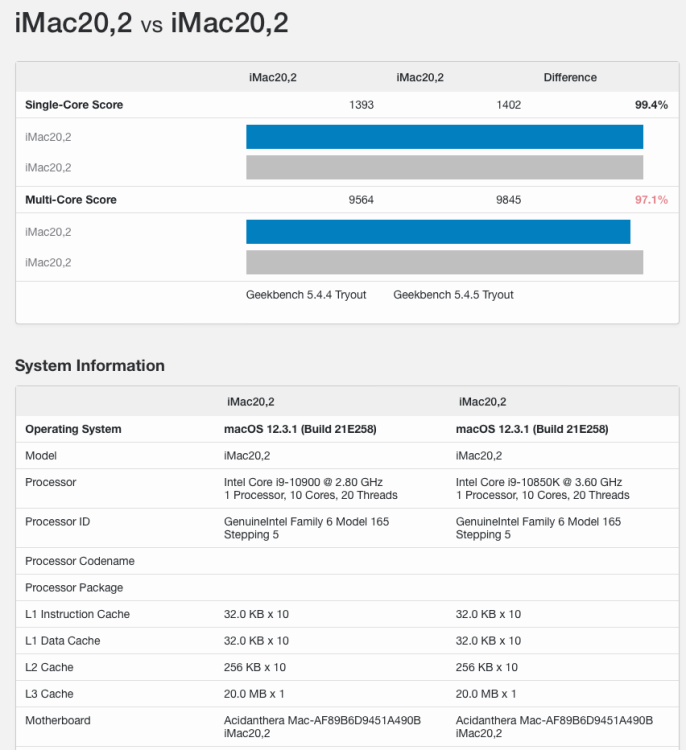686x750 pixels.
Task: Click the Motherboard row label
Action: [58, 720]
